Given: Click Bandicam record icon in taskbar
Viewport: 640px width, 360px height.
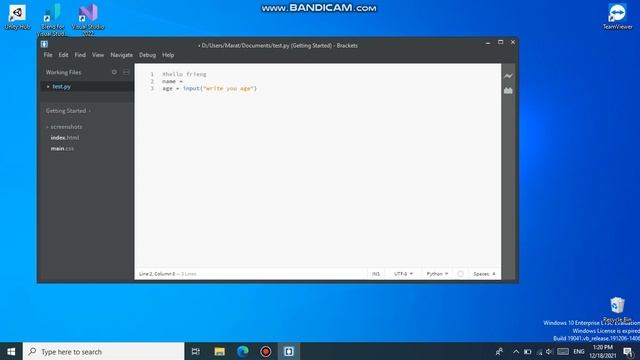Looking at the screenshot, I should (265, 351).
